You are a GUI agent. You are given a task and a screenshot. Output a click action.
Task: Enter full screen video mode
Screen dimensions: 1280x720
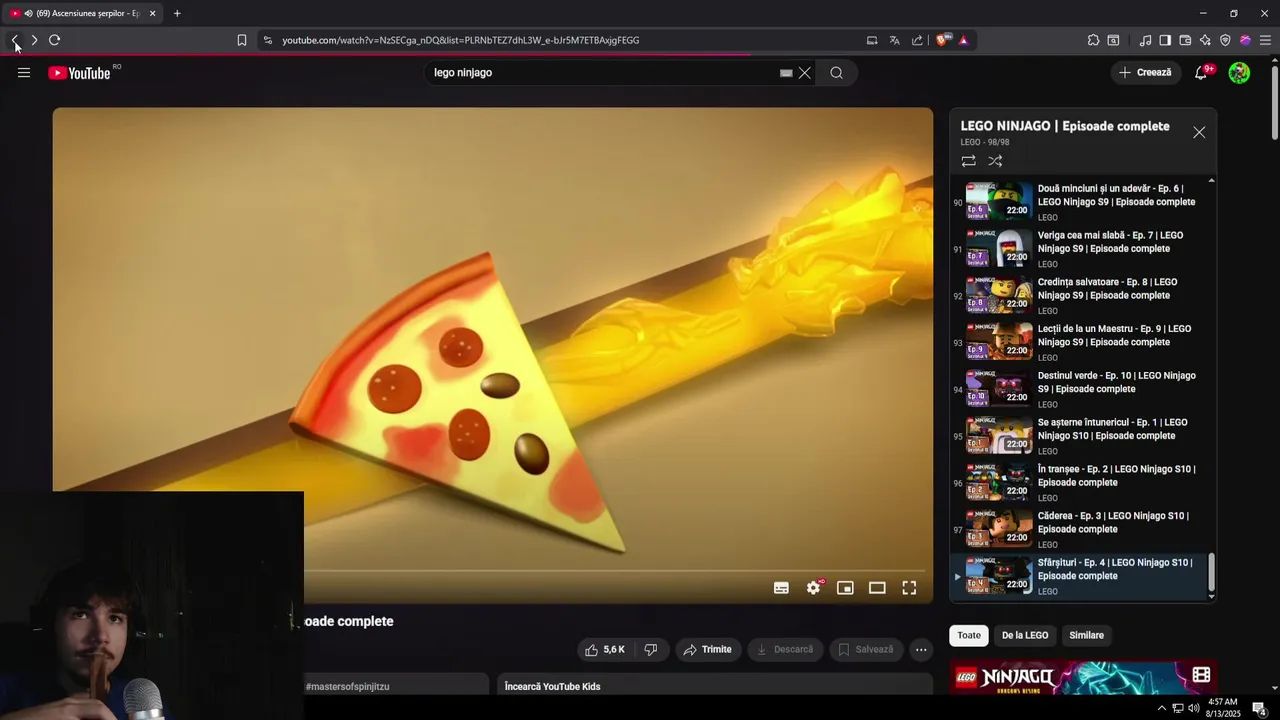[x=909, y=588]
